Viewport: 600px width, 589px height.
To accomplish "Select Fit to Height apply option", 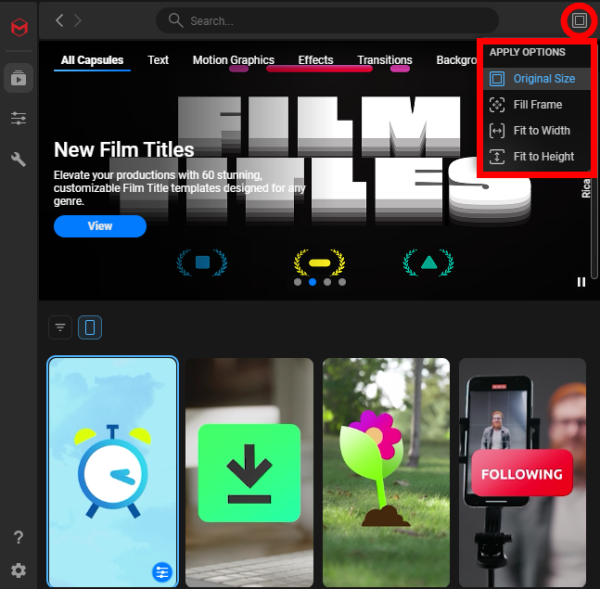I will pos(536,157).
